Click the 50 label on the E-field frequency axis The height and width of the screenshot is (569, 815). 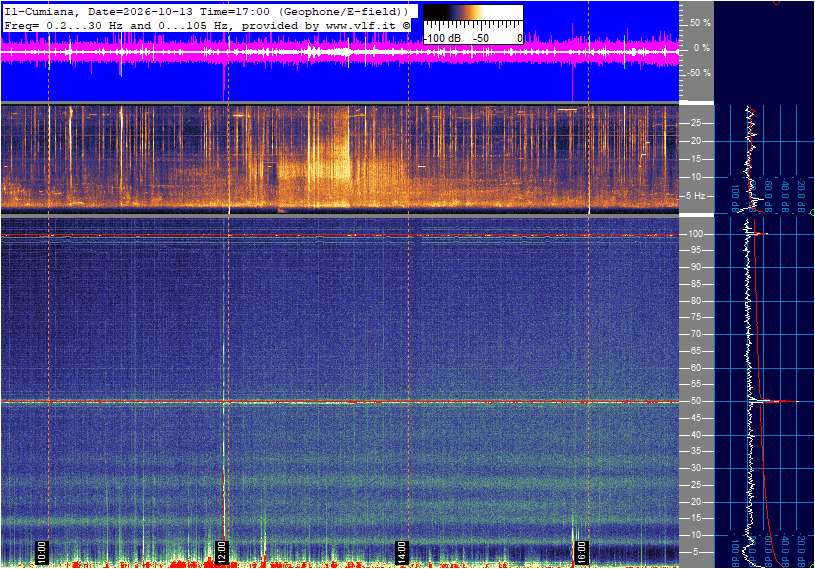click(695, 401)
